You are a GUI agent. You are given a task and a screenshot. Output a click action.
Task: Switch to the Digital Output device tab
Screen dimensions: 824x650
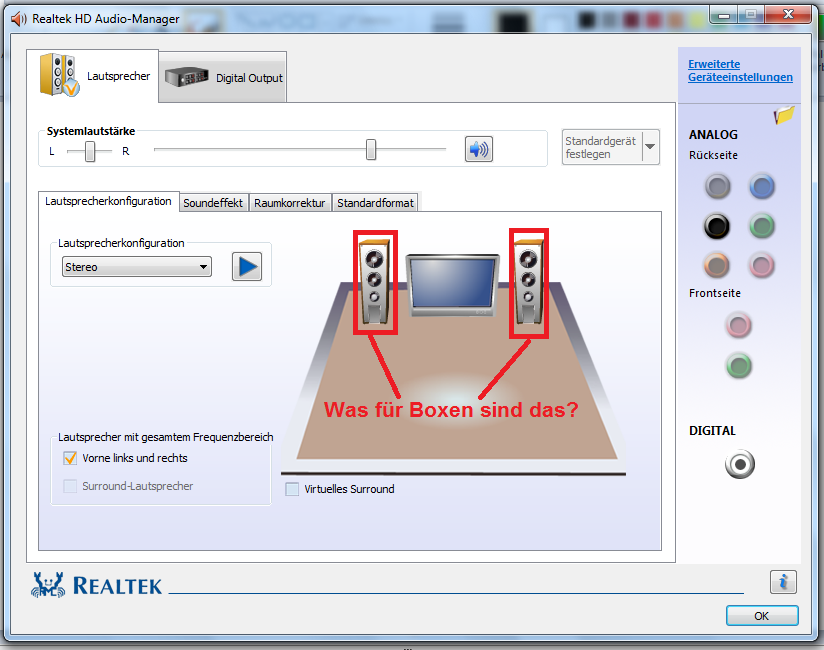click(x=223, y=77)
